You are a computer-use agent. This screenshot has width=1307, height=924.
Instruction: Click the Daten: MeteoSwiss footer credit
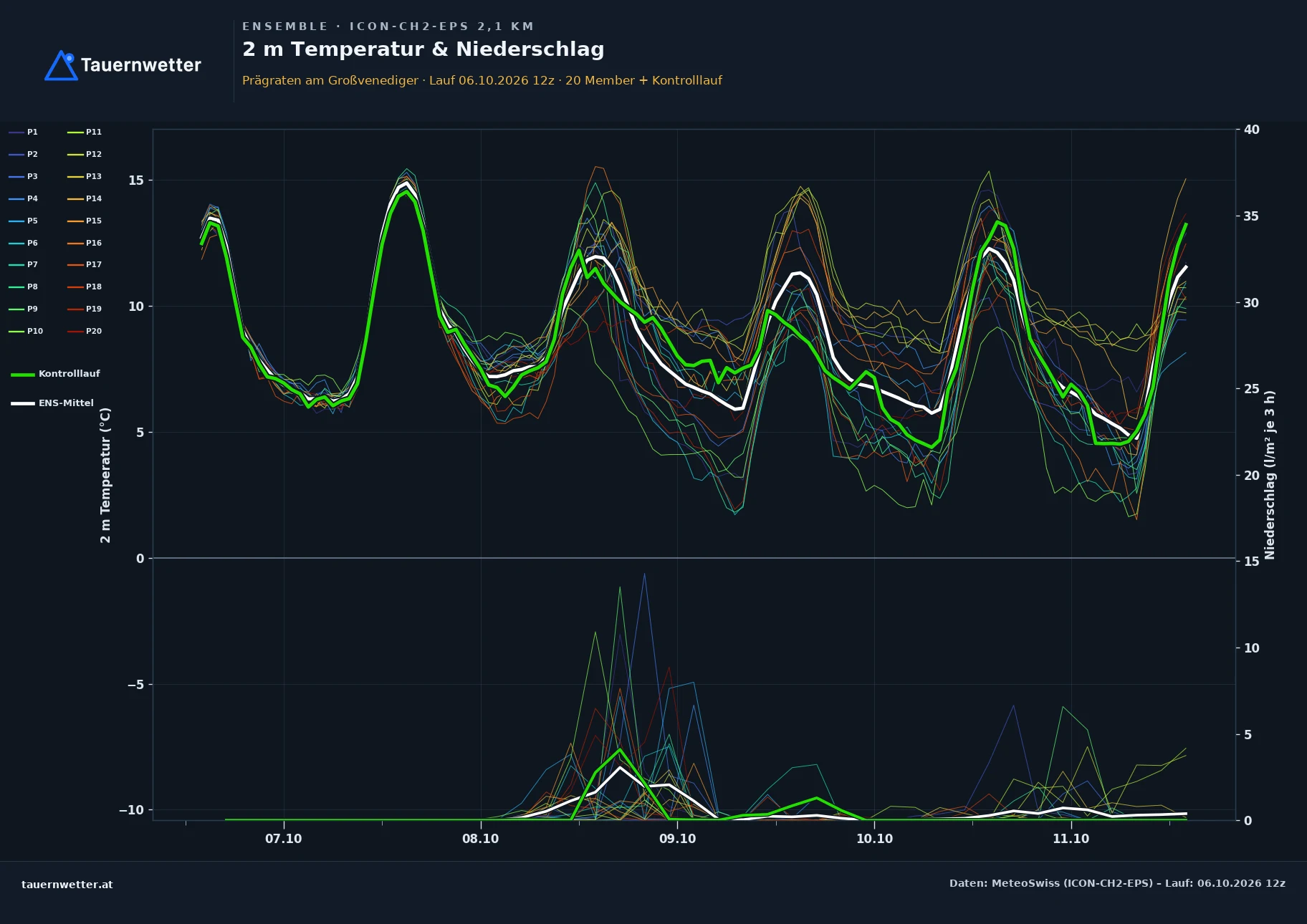click(x=1117, y=883)
